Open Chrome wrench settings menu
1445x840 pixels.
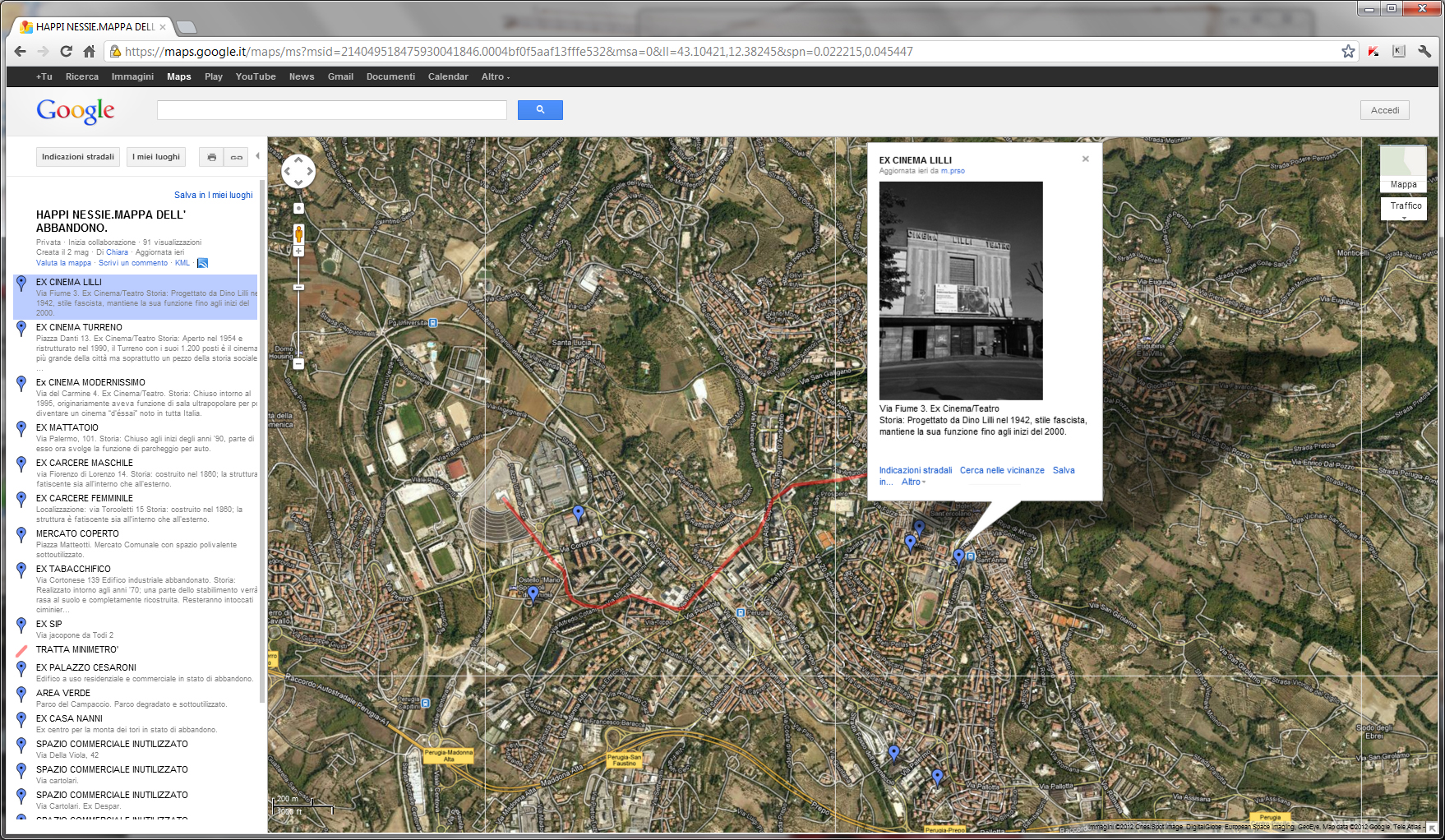click(1424, 52)
